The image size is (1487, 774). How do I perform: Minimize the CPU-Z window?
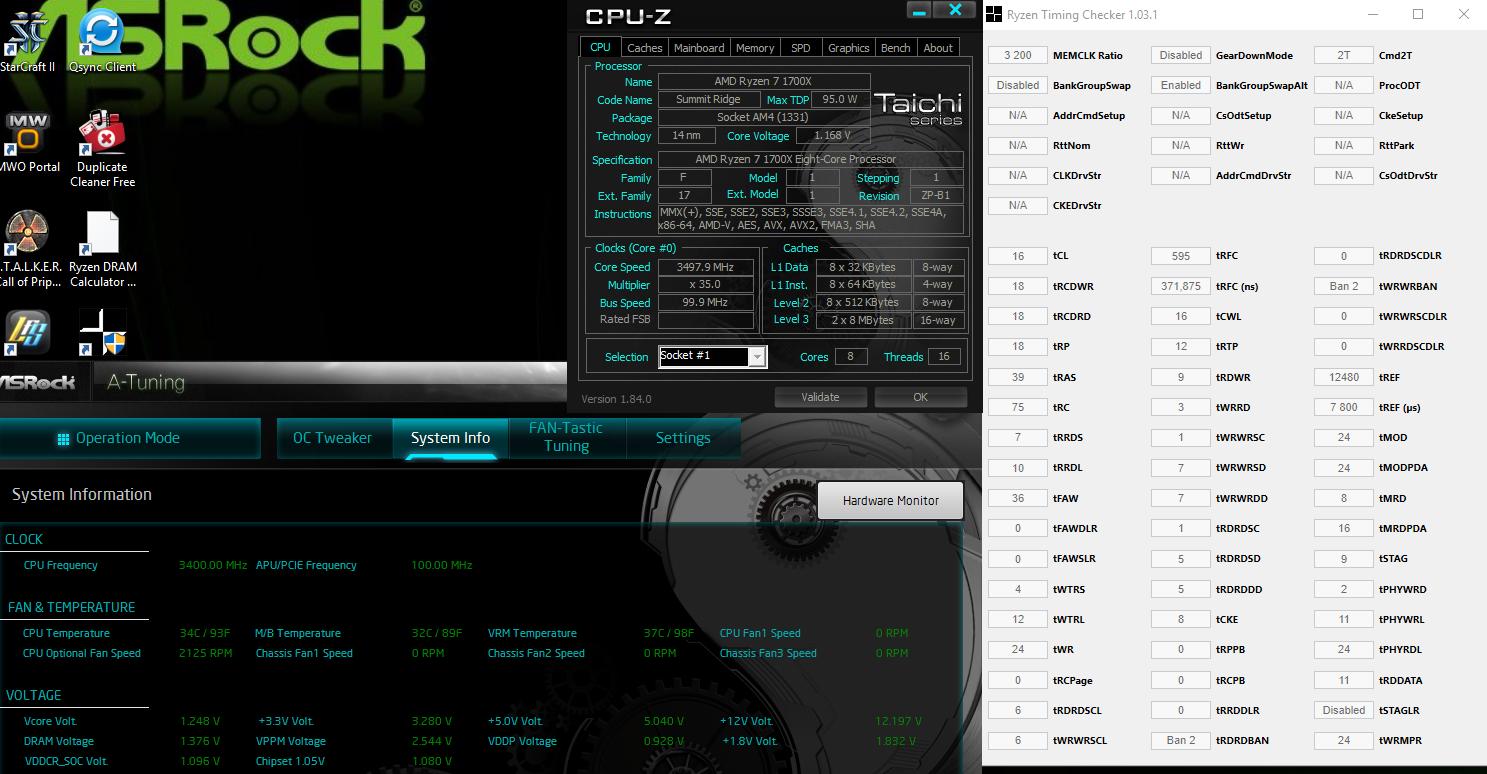point(921,9)
